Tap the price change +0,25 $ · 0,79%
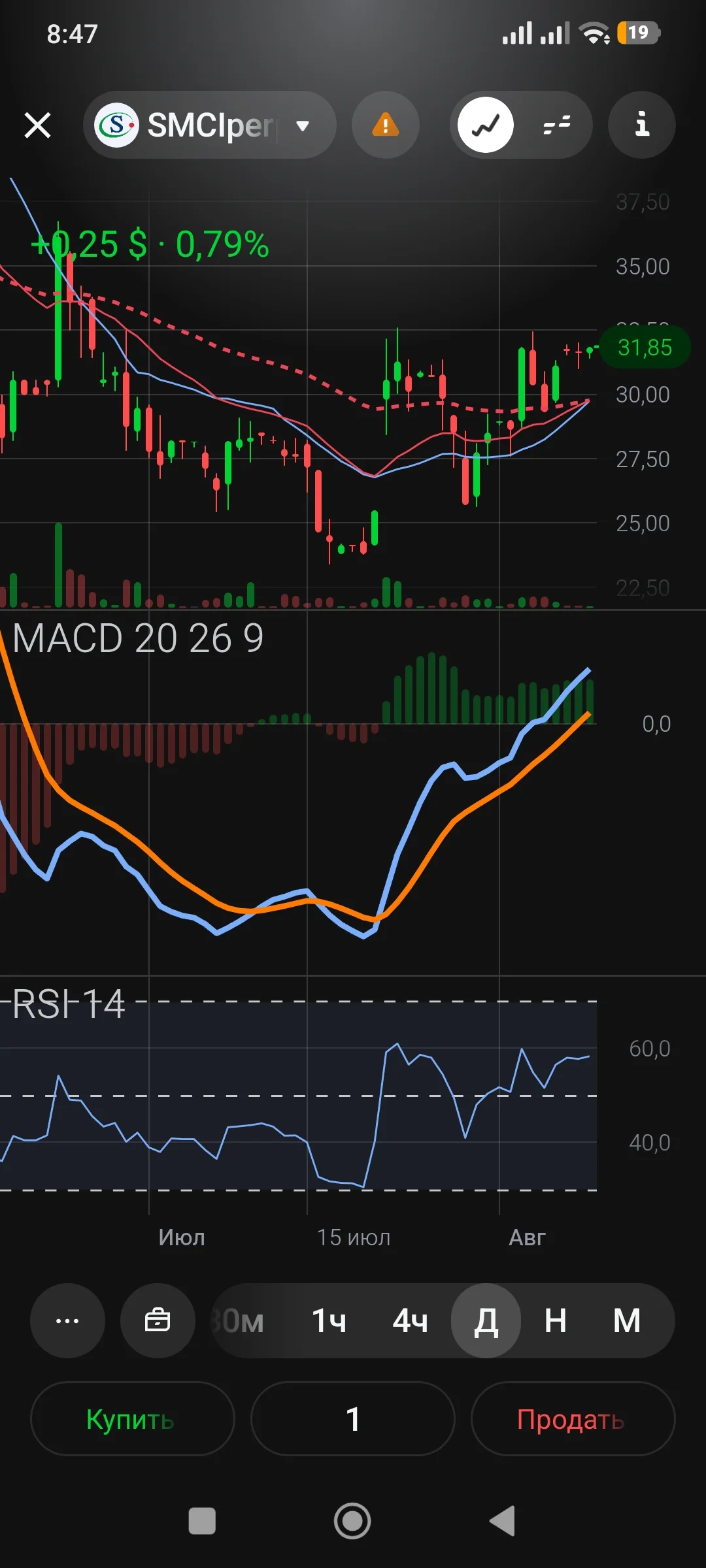Viewport: 706px width, 1568px height. click(150, 244)
